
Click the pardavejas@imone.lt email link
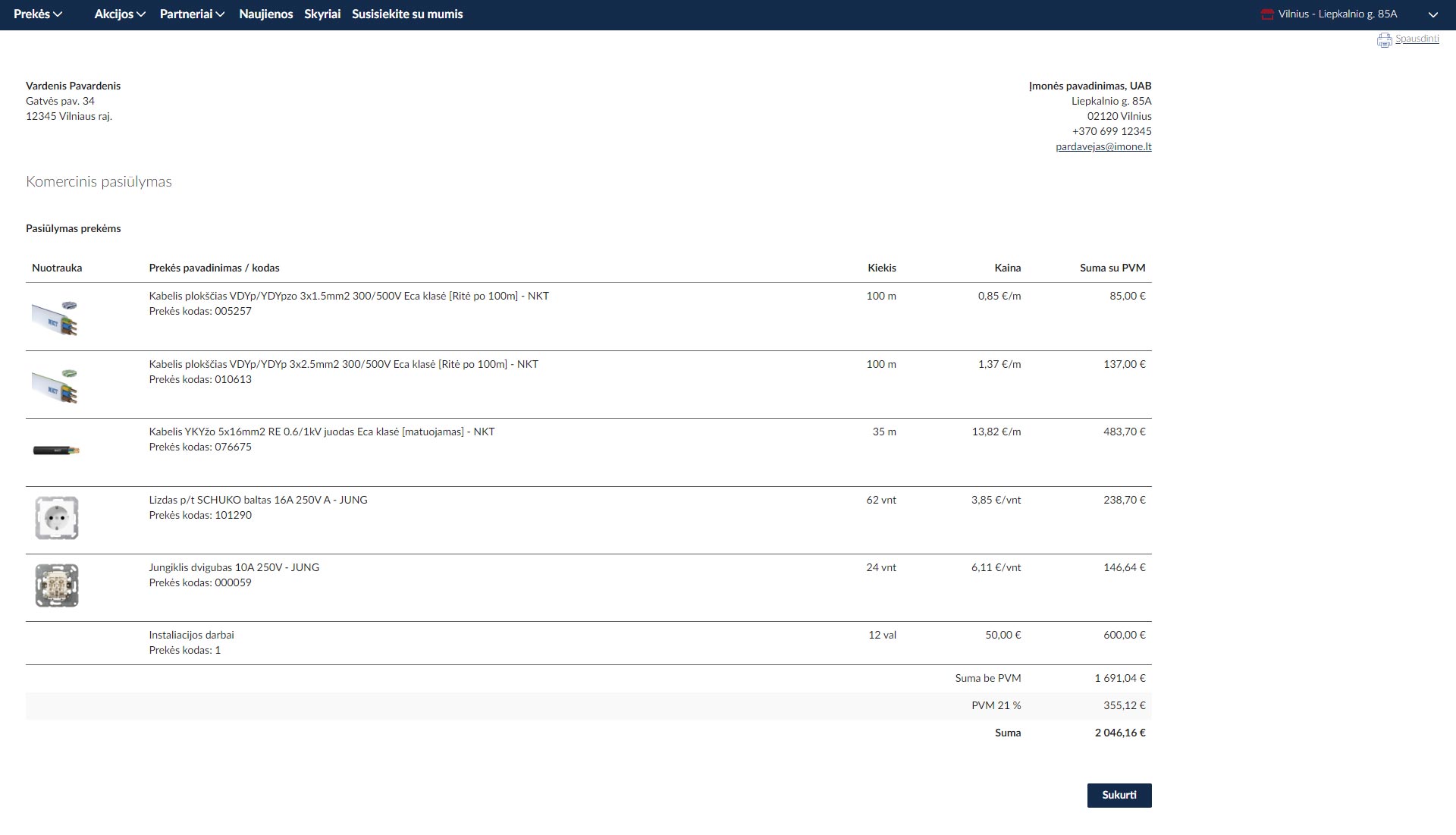click(x=1103, y=146)
